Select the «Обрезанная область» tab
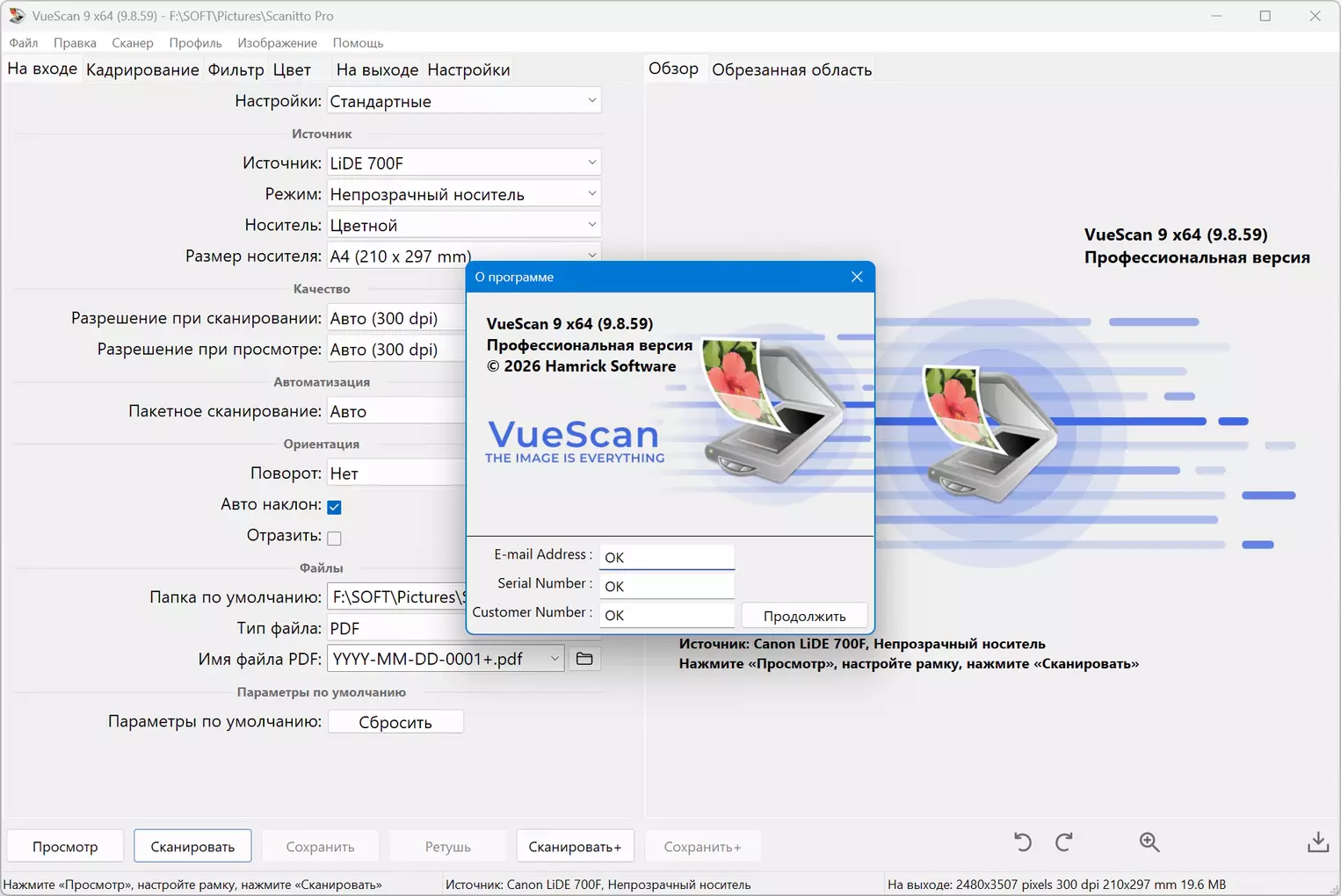The width and height of the screenshot is (1341, 896). point(792,69)
